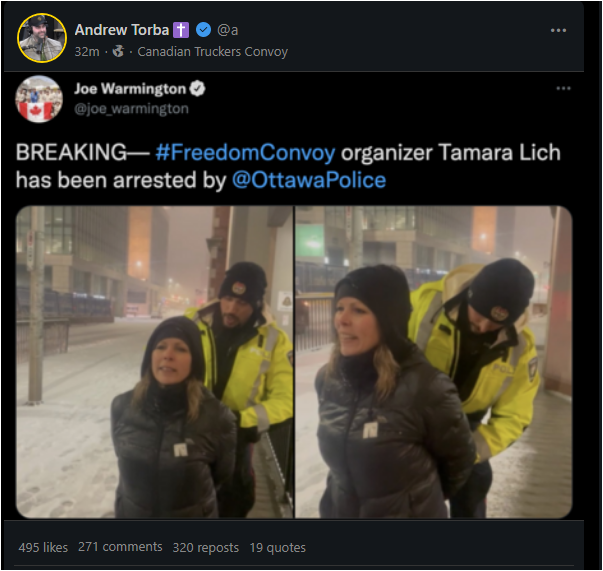View the left arrest photo
Screen dimensions: 603x571
coord(154,362)
